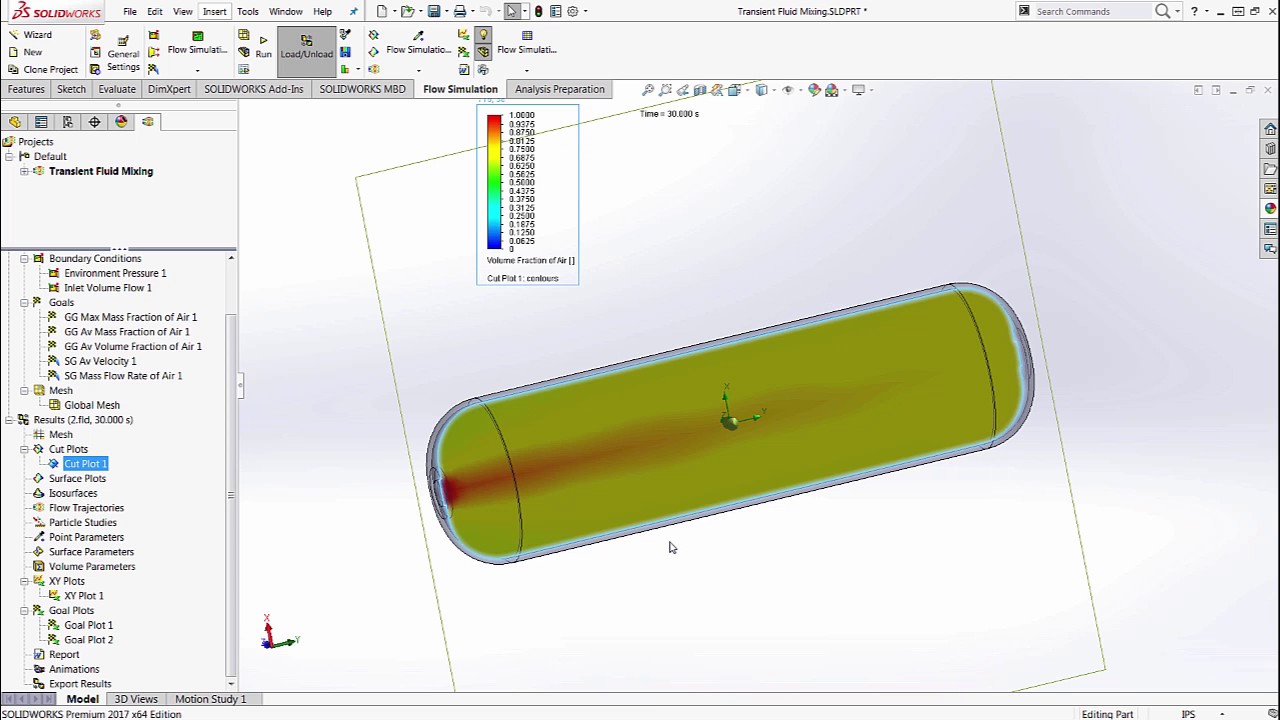The image size is (1280, 720).
Task: Click the color legend bar of the cut plot
Action: [x=494, y=181]
